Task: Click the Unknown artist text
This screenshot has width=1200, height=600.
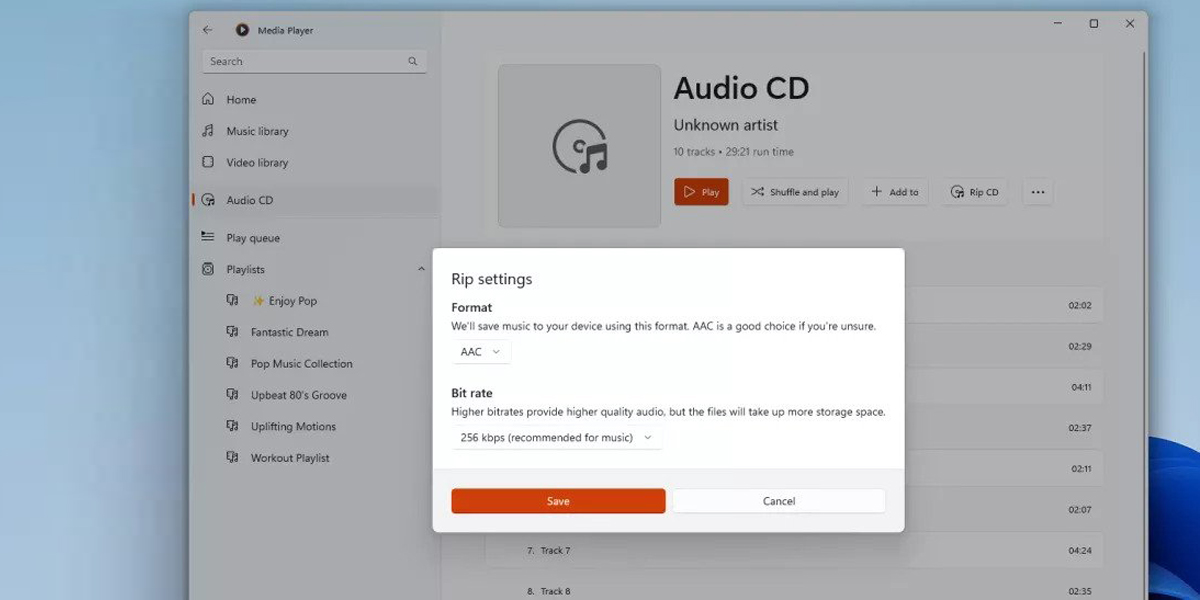Action: (725, 125)
